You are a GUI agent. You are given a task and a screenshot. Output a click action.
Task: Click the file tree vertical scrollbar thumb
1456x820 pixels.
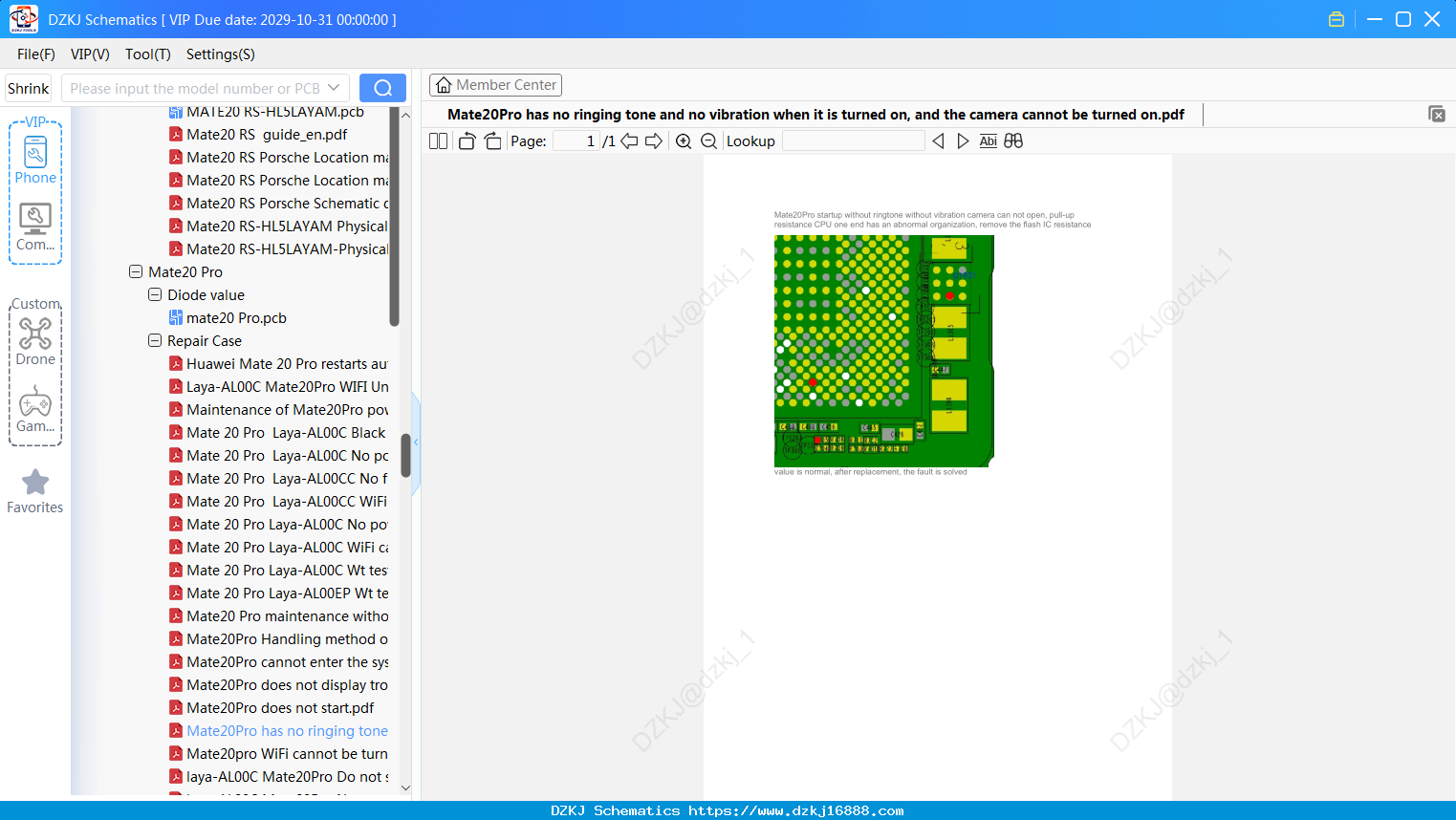405,456
